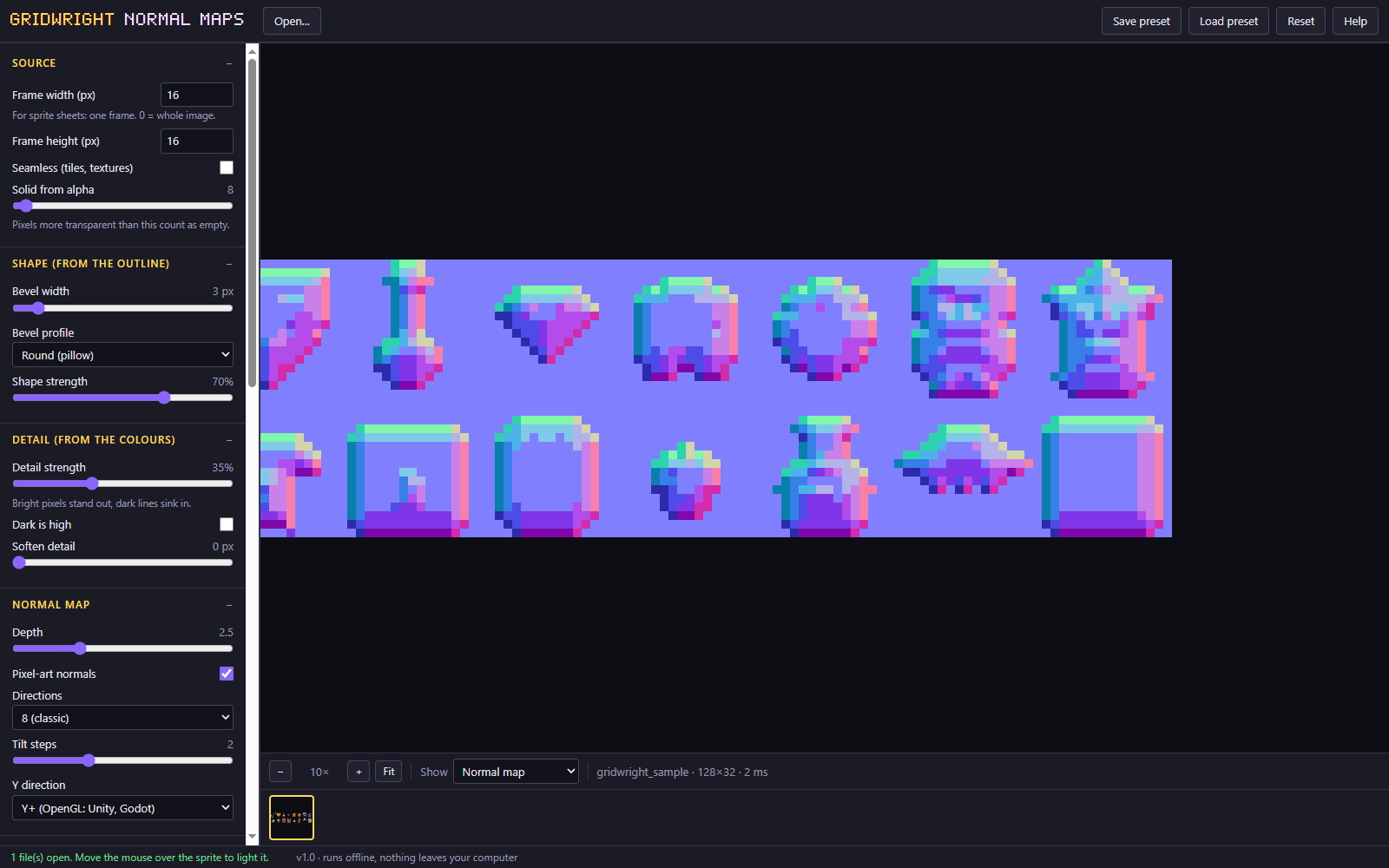Enable Seamless (tiles, textures) checkbox
The image size is (1389, 868).
tap(227, 168)
